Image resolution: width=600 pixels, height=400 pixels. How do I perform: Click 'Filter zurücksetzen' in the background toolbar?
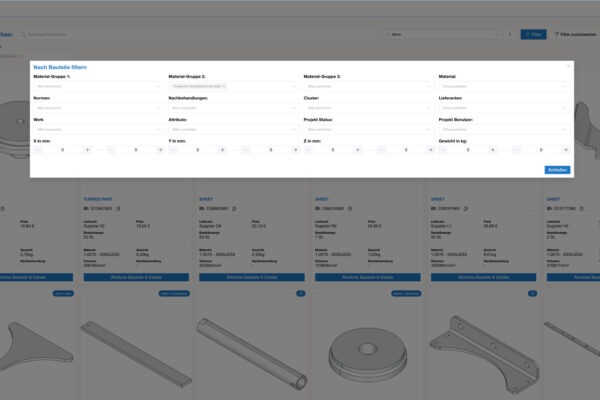click(575, 34)
